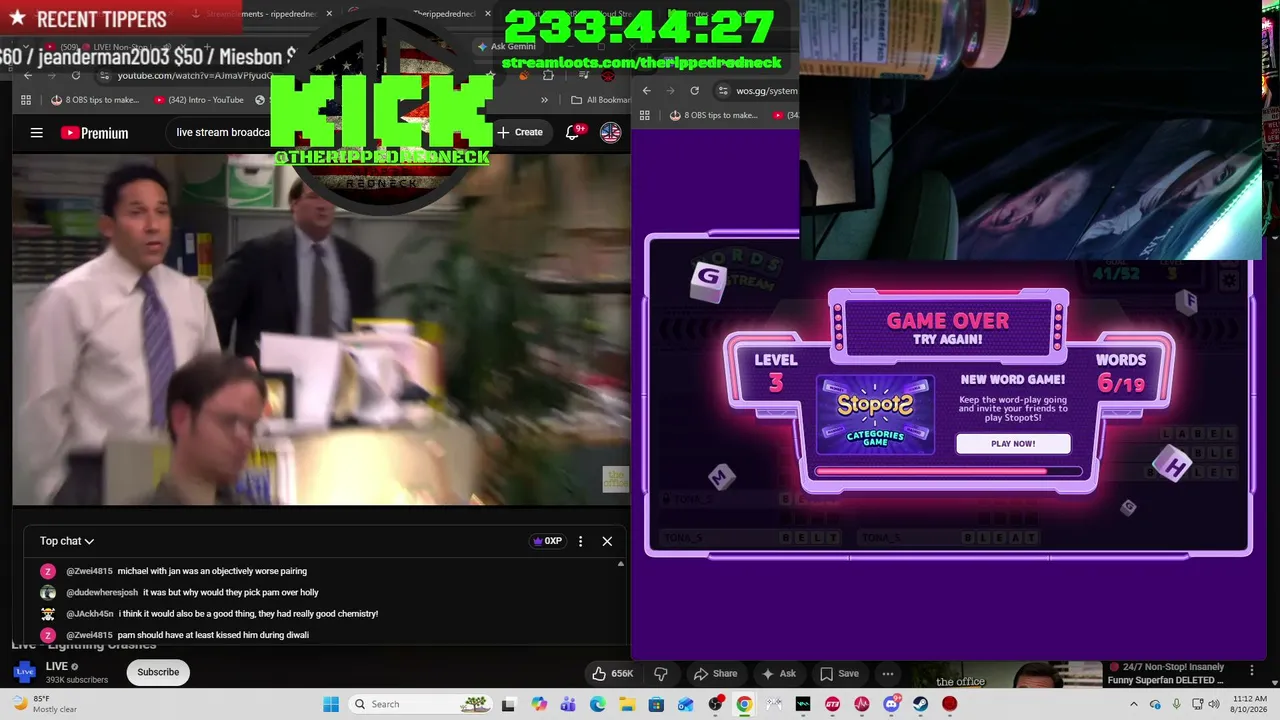Select chat message 'michael with jan was an objectively worse pairing'

[212, 571]
